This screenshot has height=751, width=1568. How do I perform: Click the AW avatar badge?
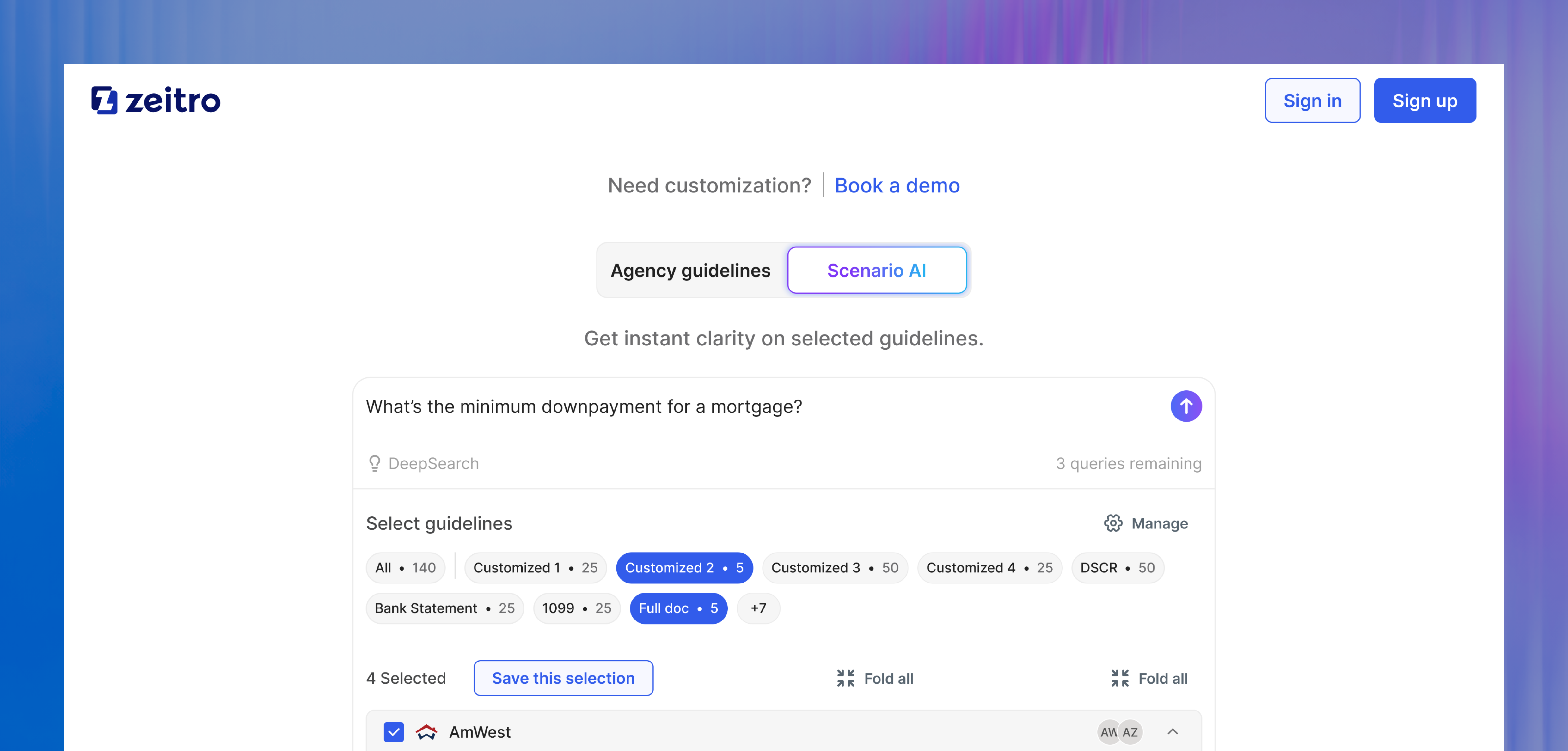[1108, 732]
